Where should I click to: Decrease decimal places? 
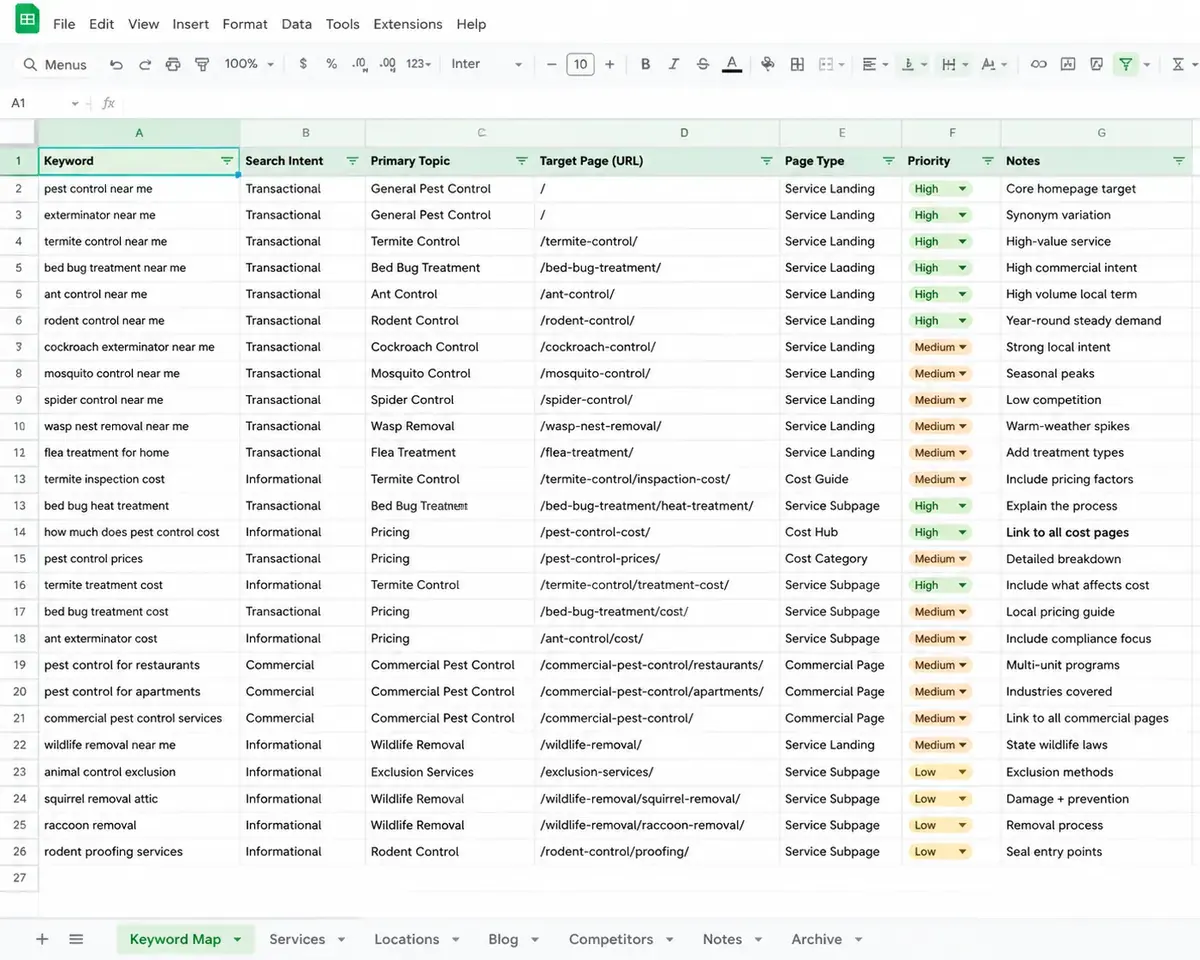pos(360,64)
